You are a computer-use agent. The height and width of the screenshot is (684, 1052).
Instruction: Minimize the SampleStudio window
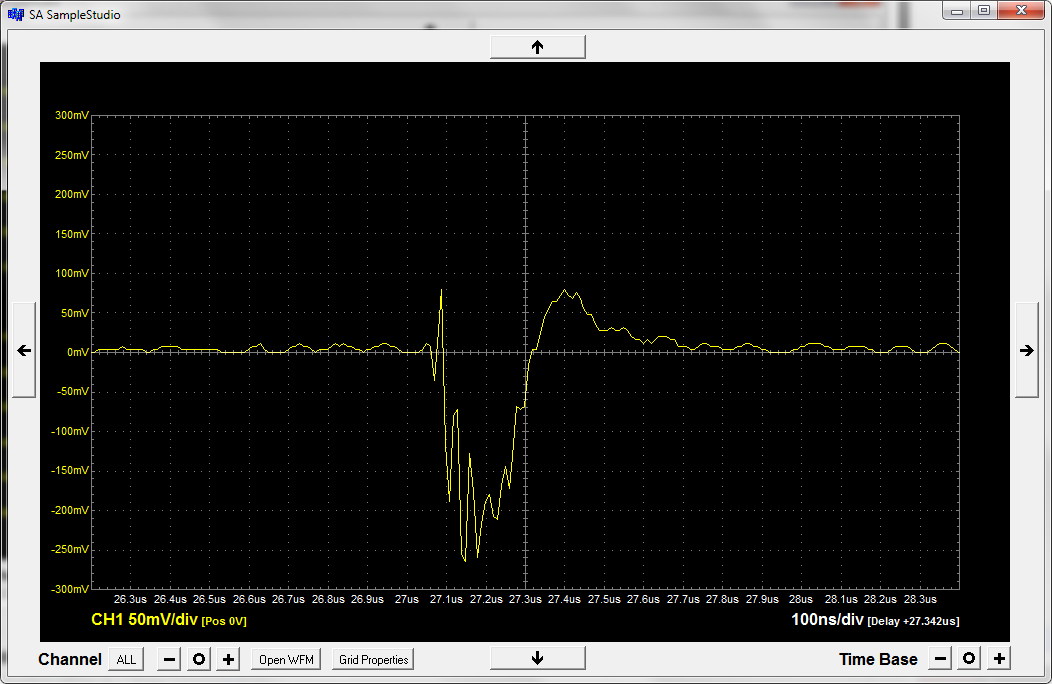coord(957,11)
